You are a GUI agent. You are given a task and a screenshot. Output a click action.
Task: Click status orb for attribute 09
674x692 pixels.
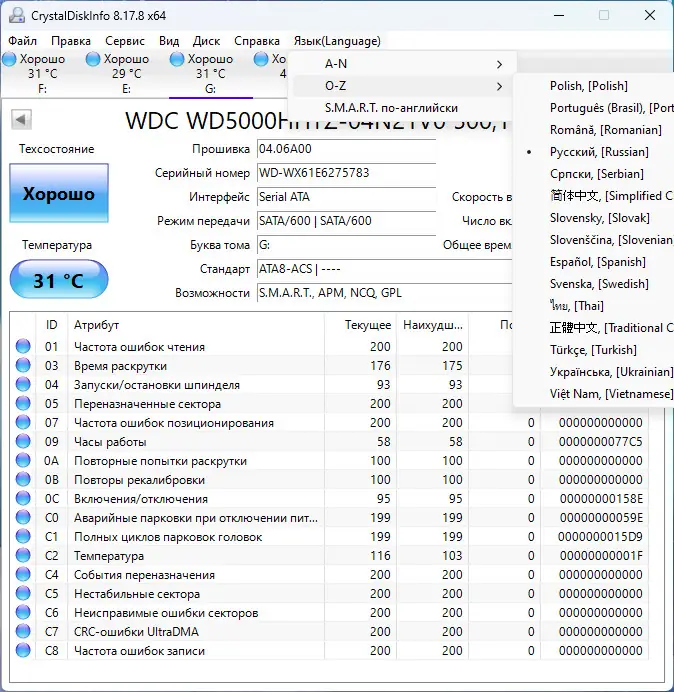pyautogui.click(x=23, y=441)
